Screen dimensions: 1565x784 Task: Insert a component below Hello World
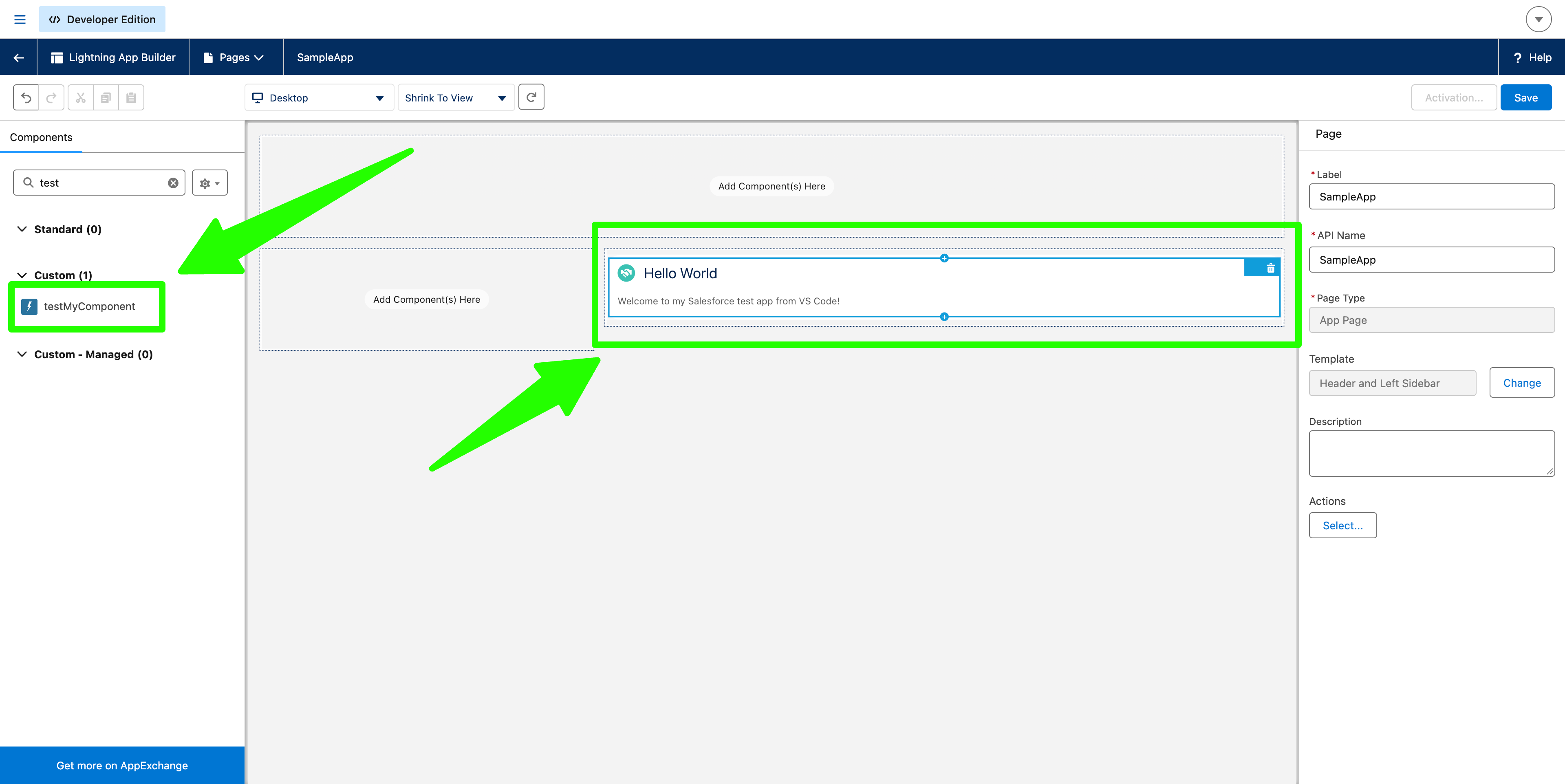tap(944, 316)
